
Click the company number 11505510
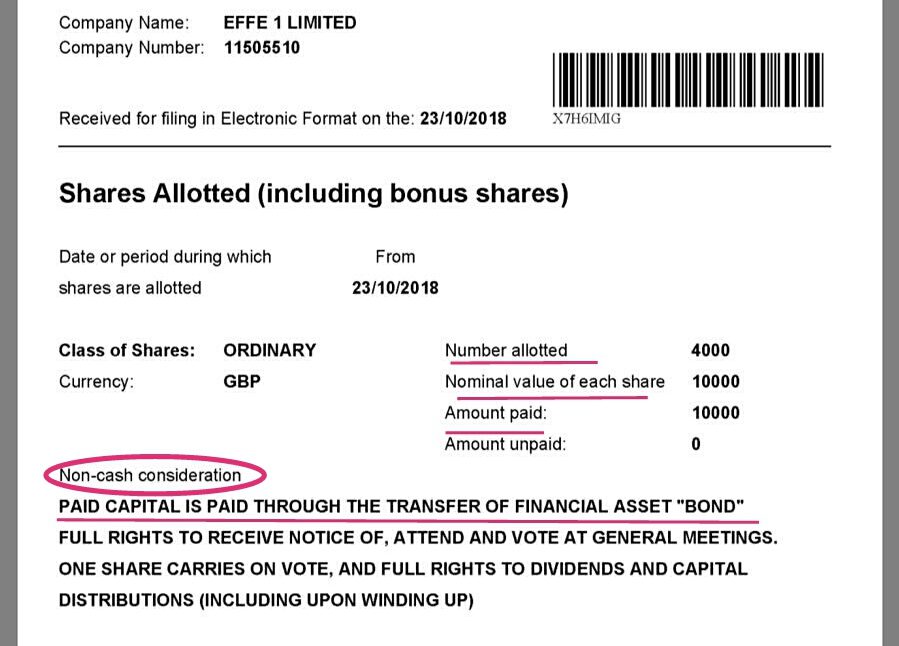pyautogui.click(x=263, y=47)
